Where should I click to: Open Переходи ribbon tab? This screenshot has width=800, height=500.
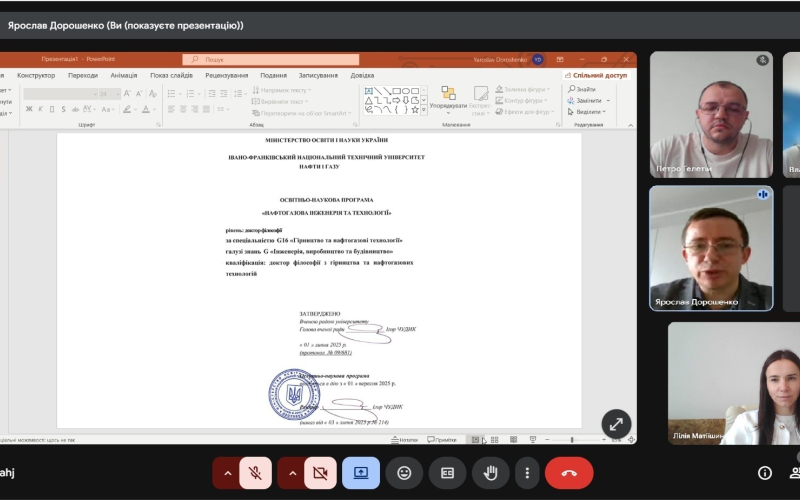[x=83, y=76]
